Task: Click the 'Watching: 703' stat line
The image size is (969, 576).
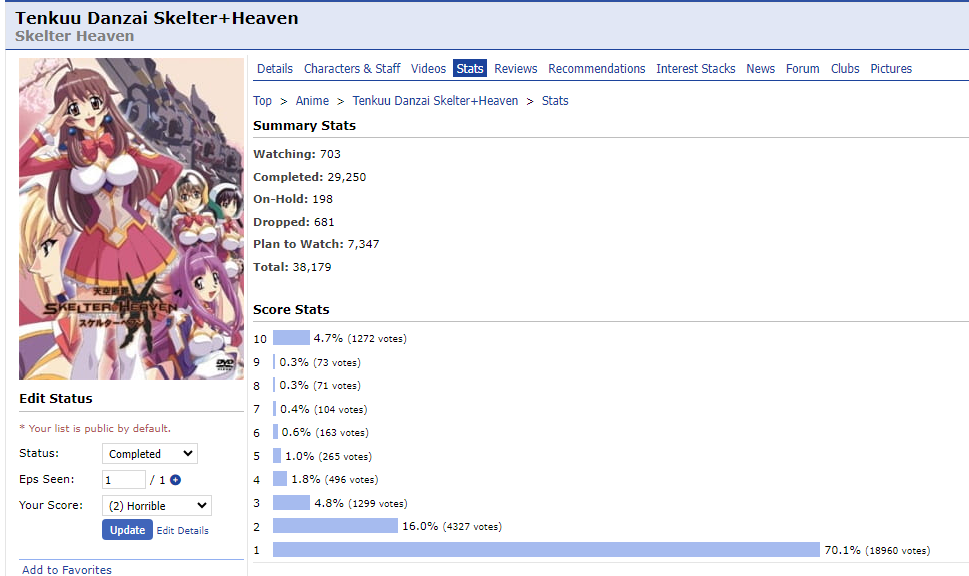Action: point(297,154)
